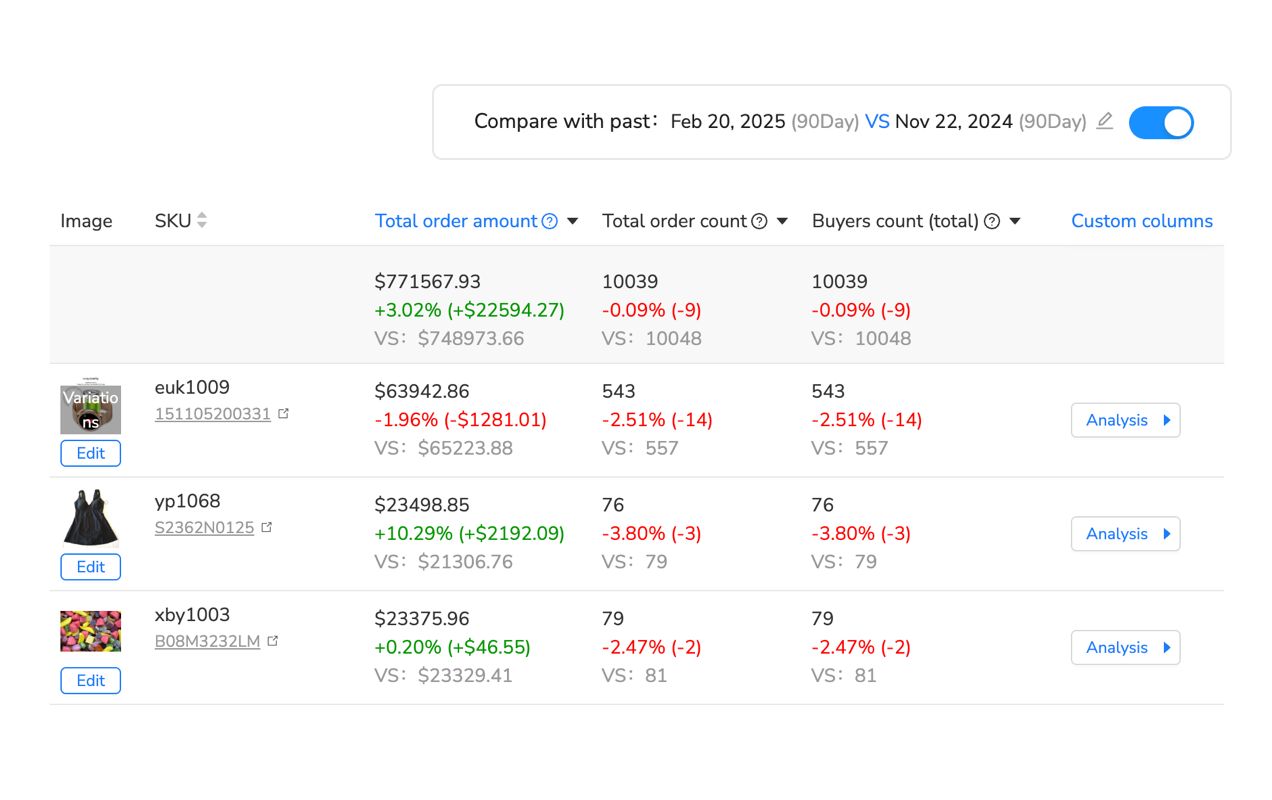Disable the Compare with past toggle

pyautogui.click(x=1161, y=122)
